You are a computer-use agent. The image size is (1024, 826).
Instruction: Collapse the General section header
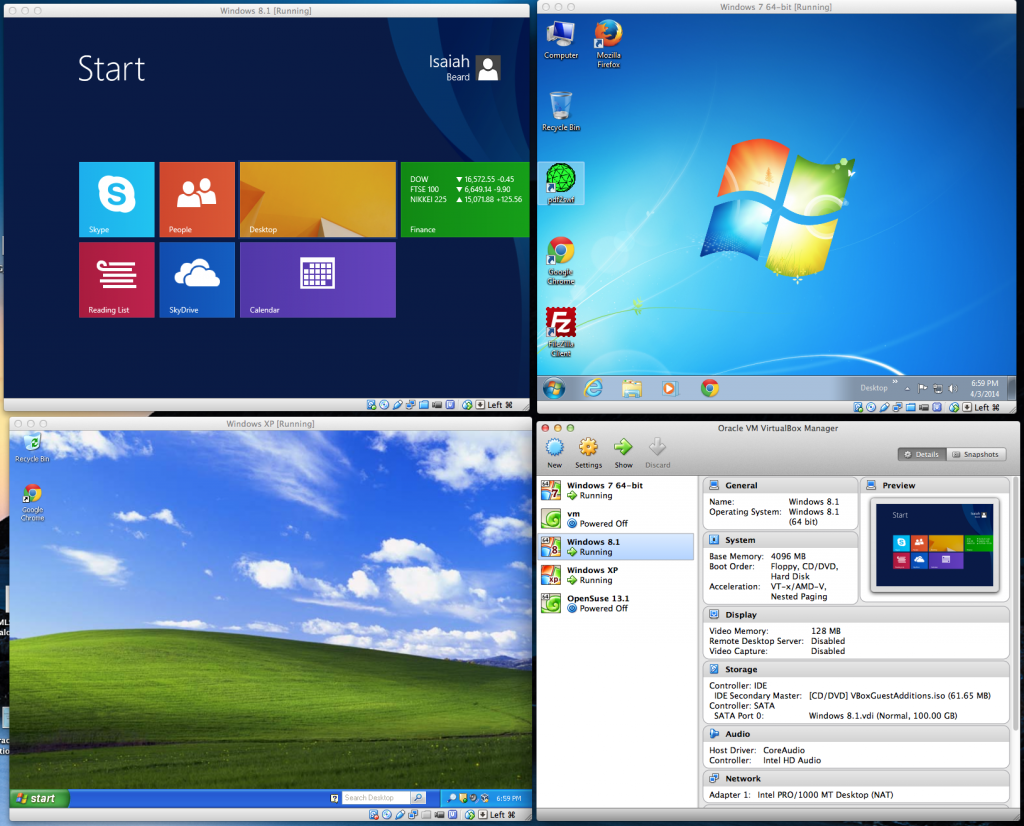[x=741, y=485]
